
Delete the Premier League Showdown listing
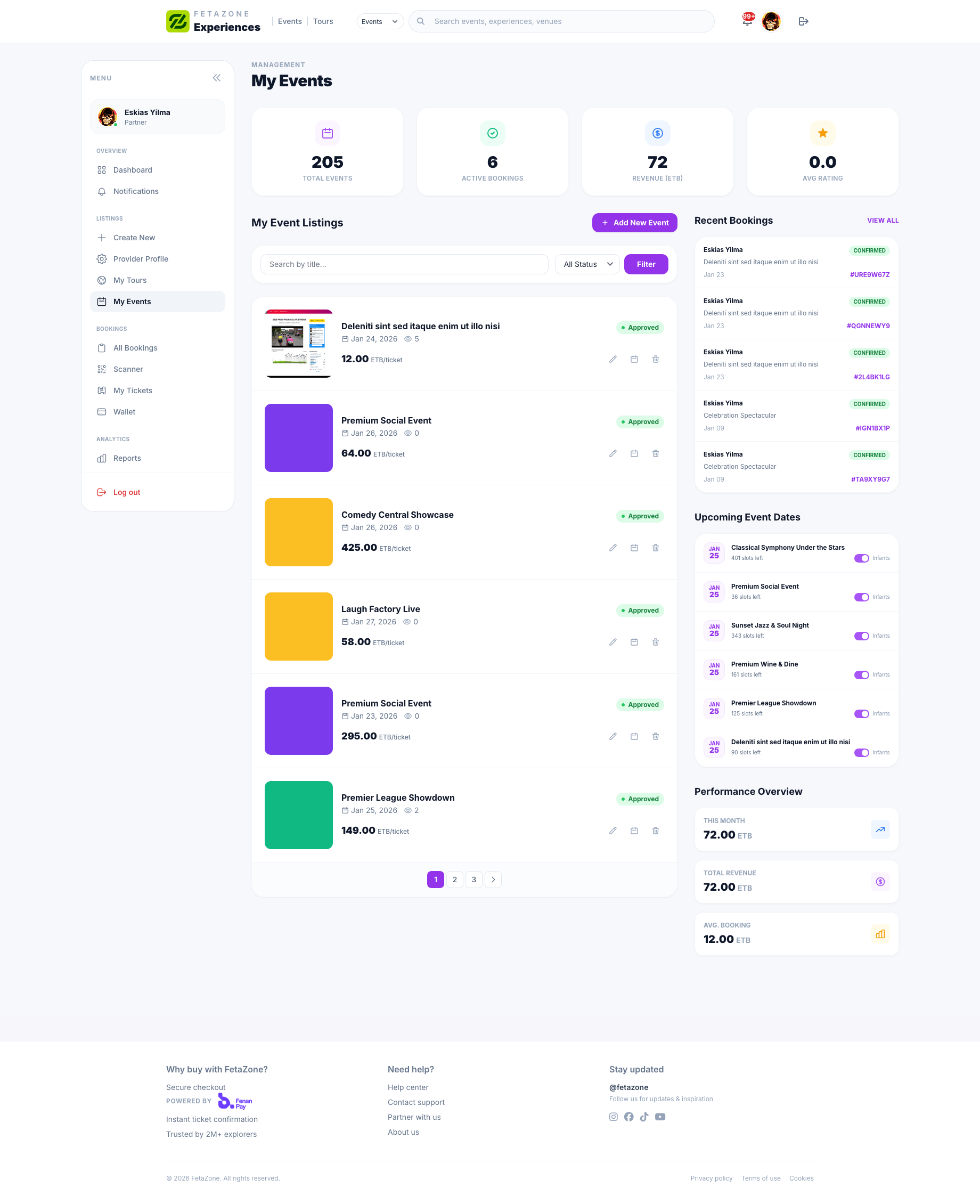tap(656, 831)
